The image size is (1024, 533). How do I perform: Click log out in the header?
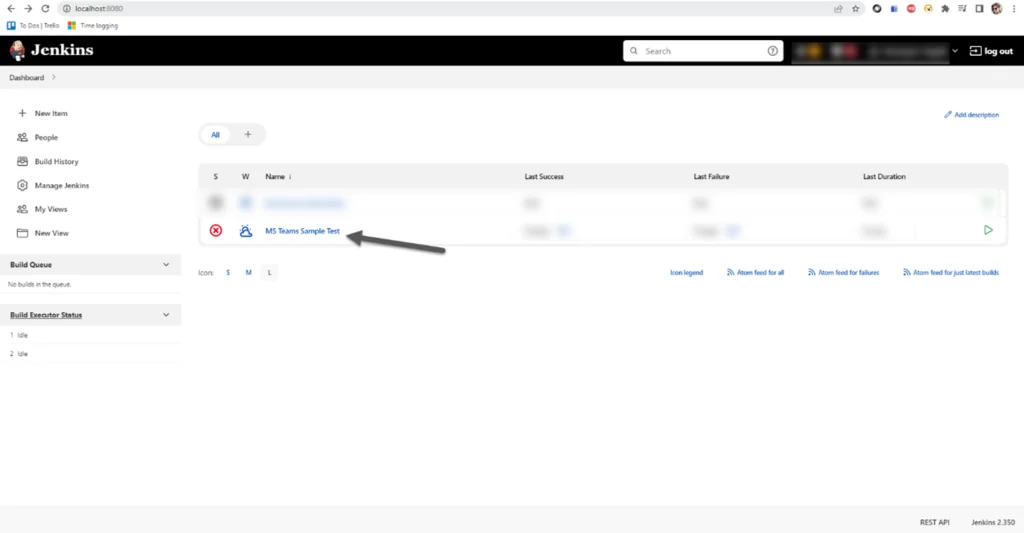pyautogui.click(x=991, y=51)
